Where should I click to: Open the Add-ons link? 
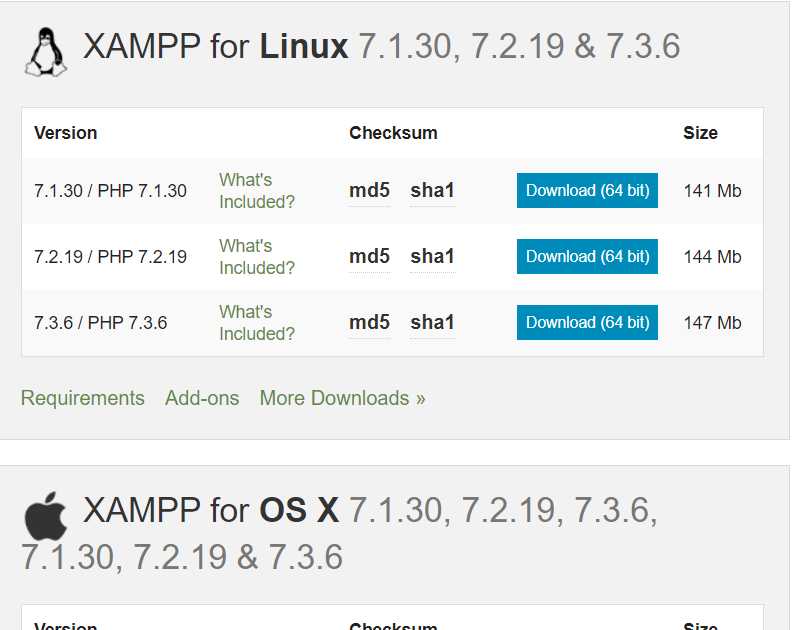pyautogui.click(x=202, y=398)
